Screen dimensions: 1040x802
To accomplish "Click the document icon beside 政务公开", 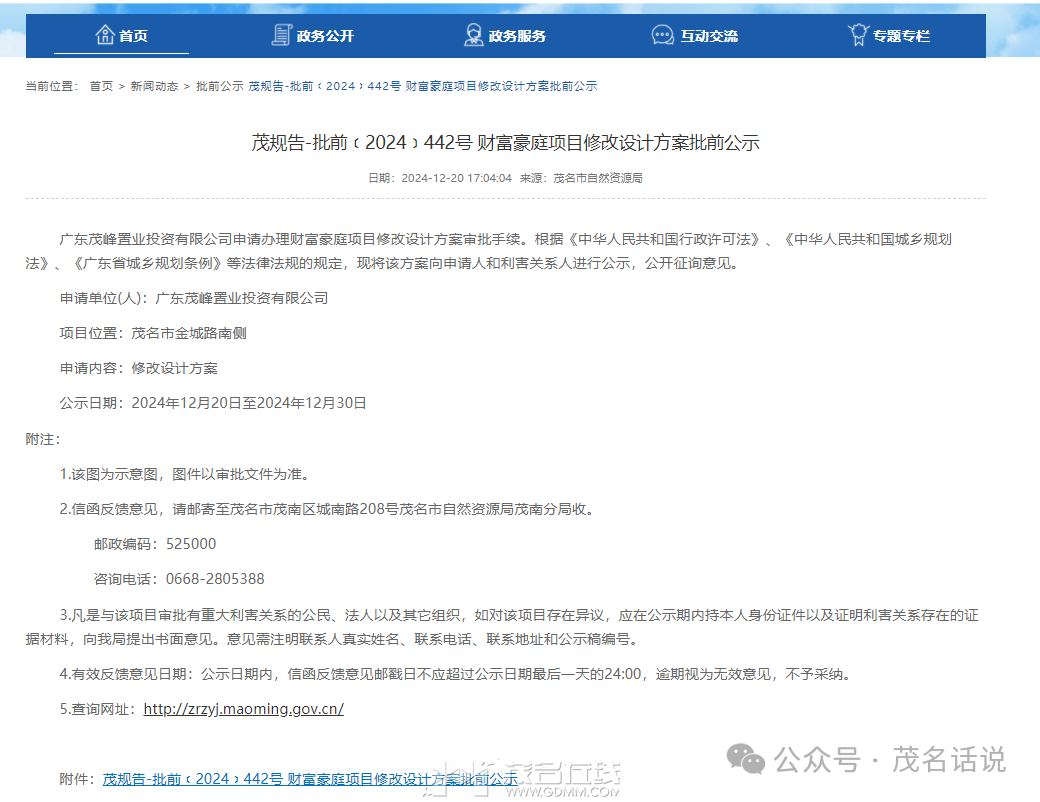I will [281, 34].
